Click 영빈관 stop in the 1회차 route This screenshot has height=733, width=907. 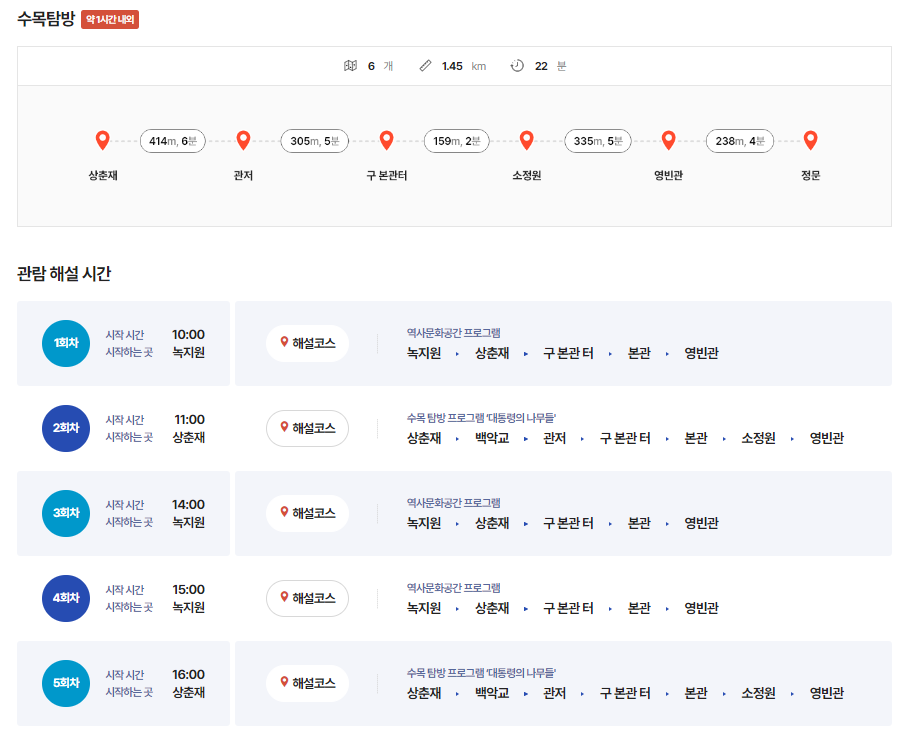click(x=702, y=353)
